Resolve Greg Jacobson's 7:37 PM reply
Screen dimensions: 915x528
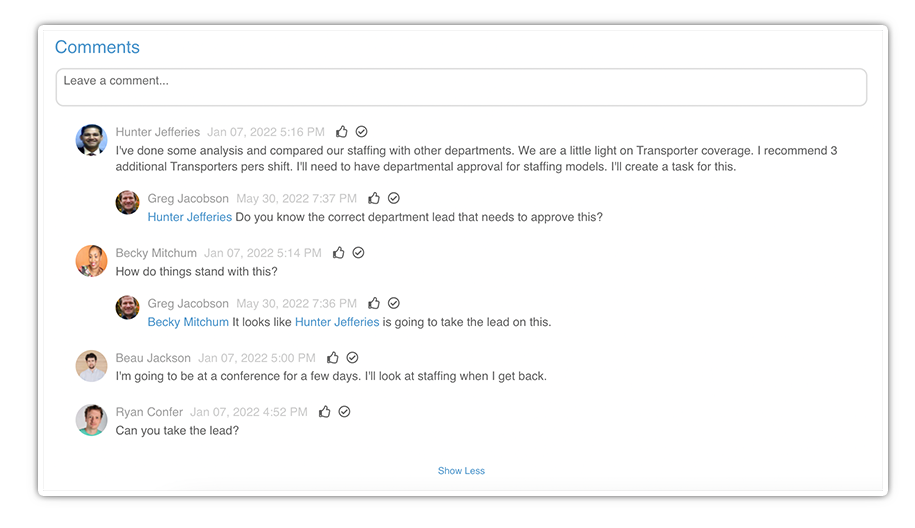pos(394,198)
